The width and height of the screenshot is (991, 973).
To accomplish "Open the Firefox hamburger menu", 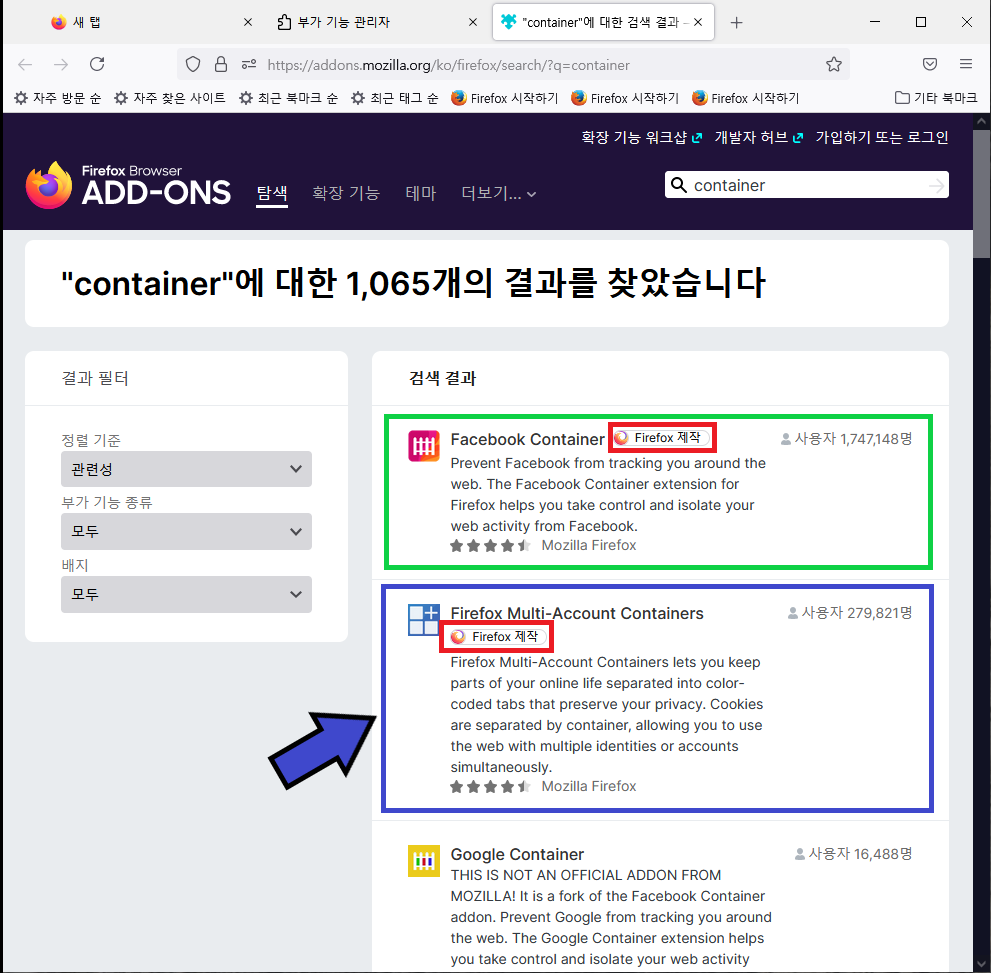I will (x=966, y=64).
